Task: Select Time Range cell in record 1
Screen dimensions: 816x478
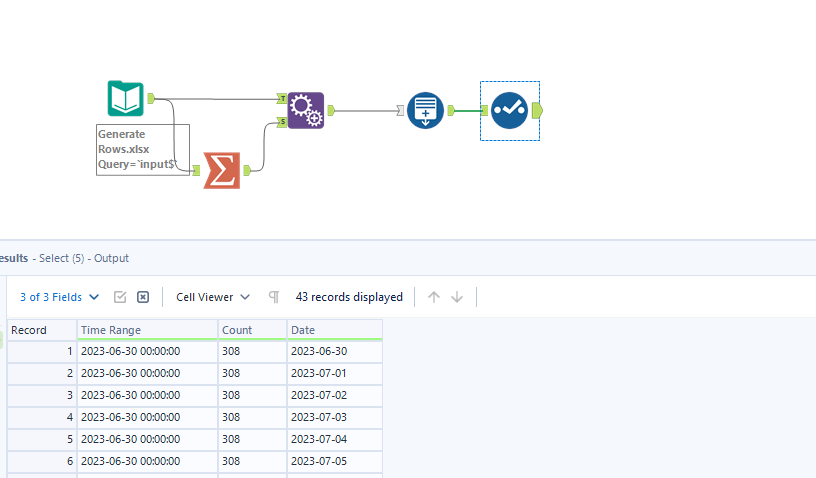Action: 147,352
